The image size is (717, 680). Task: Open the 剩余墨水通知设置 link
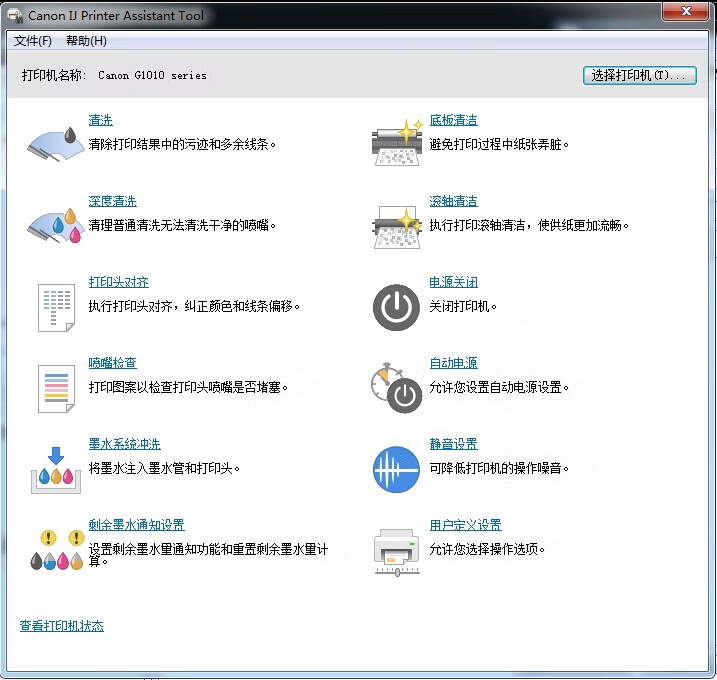136,525
